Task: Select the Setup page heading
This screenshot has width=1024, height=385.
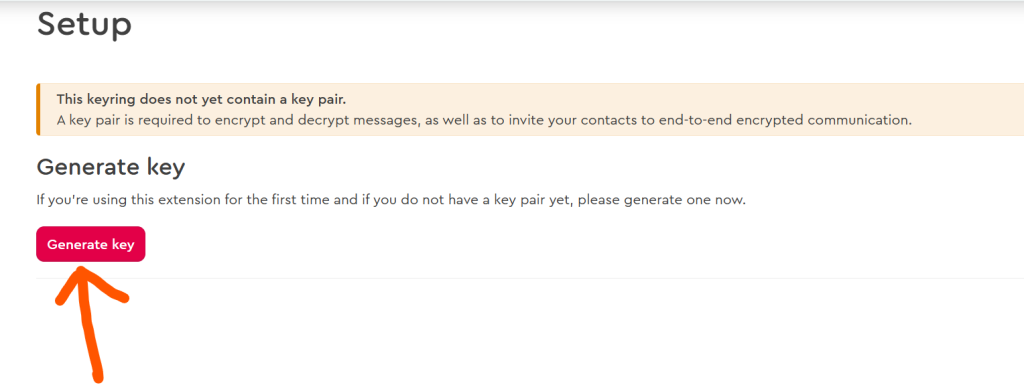Action: (x=84, y=25)
